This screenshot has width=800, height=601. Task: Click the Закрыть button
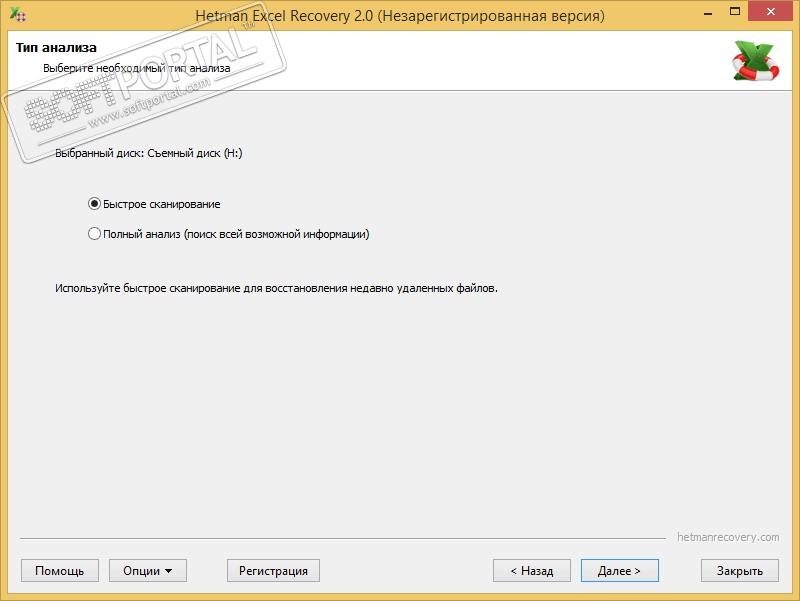tap(740, 570)
